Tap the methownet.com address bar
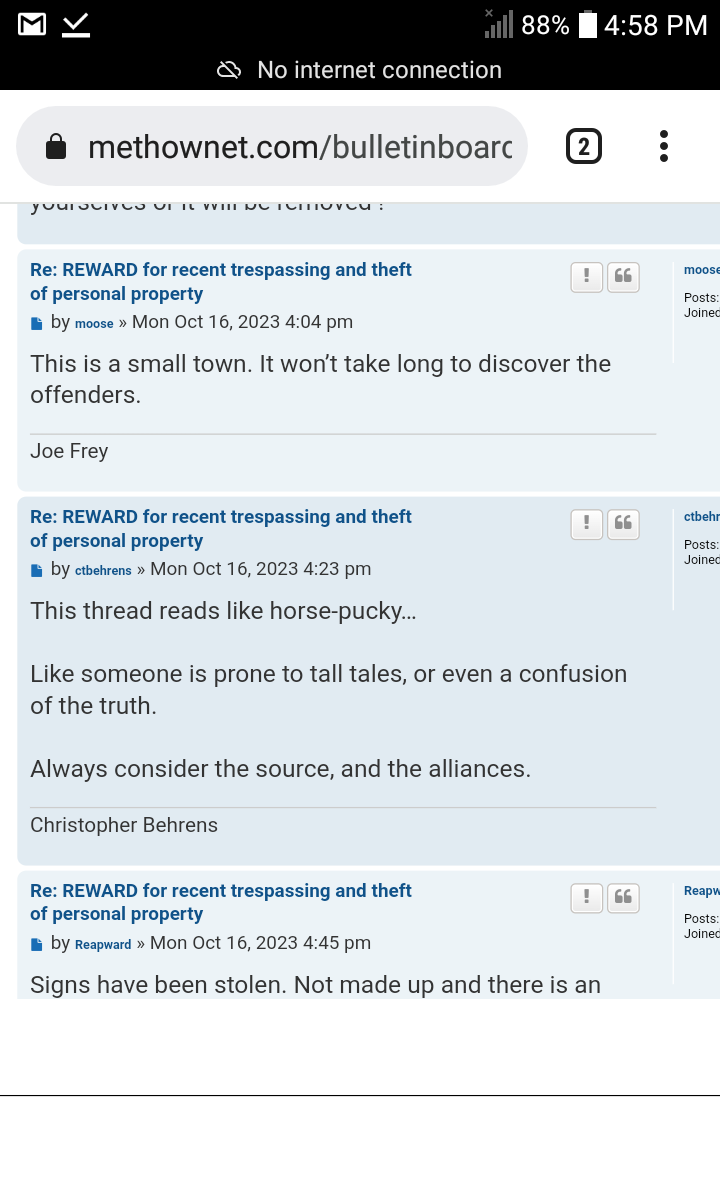 click(299, 147)
